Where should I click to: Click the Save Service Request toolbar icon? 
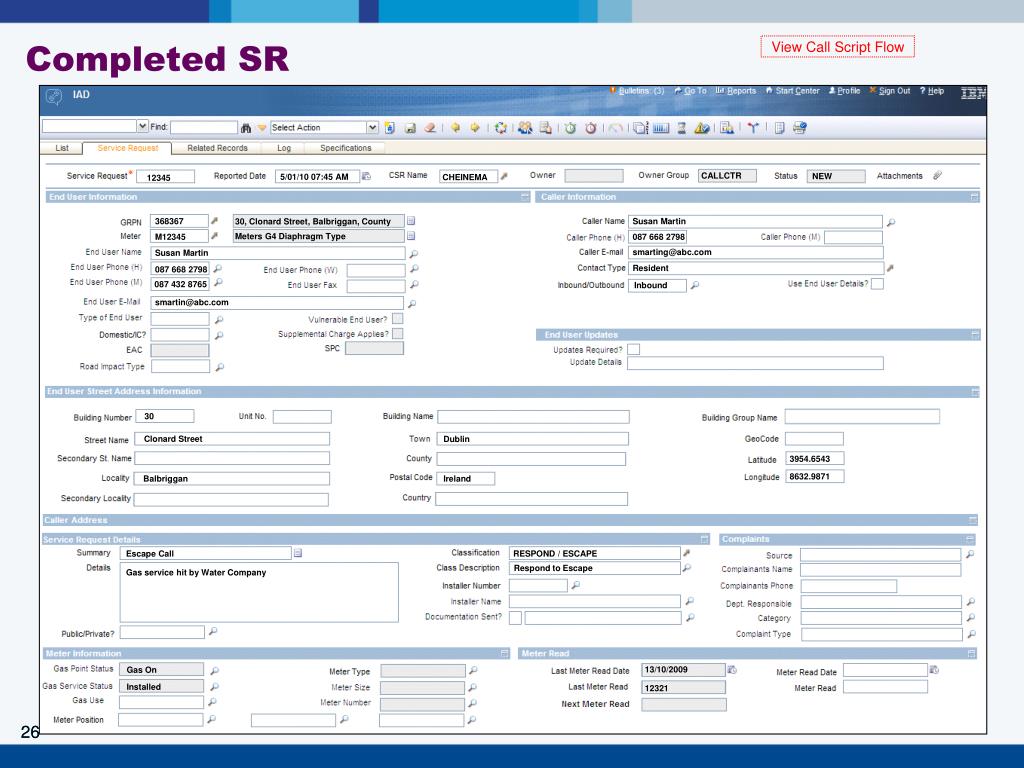pos(410,127)
